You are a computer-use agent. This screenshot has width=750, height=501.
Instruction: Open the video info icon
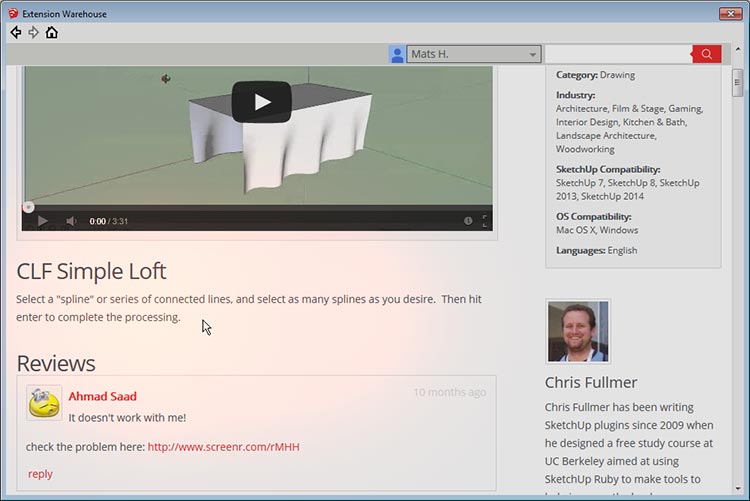pyautogui.click(x=468, y=221)
